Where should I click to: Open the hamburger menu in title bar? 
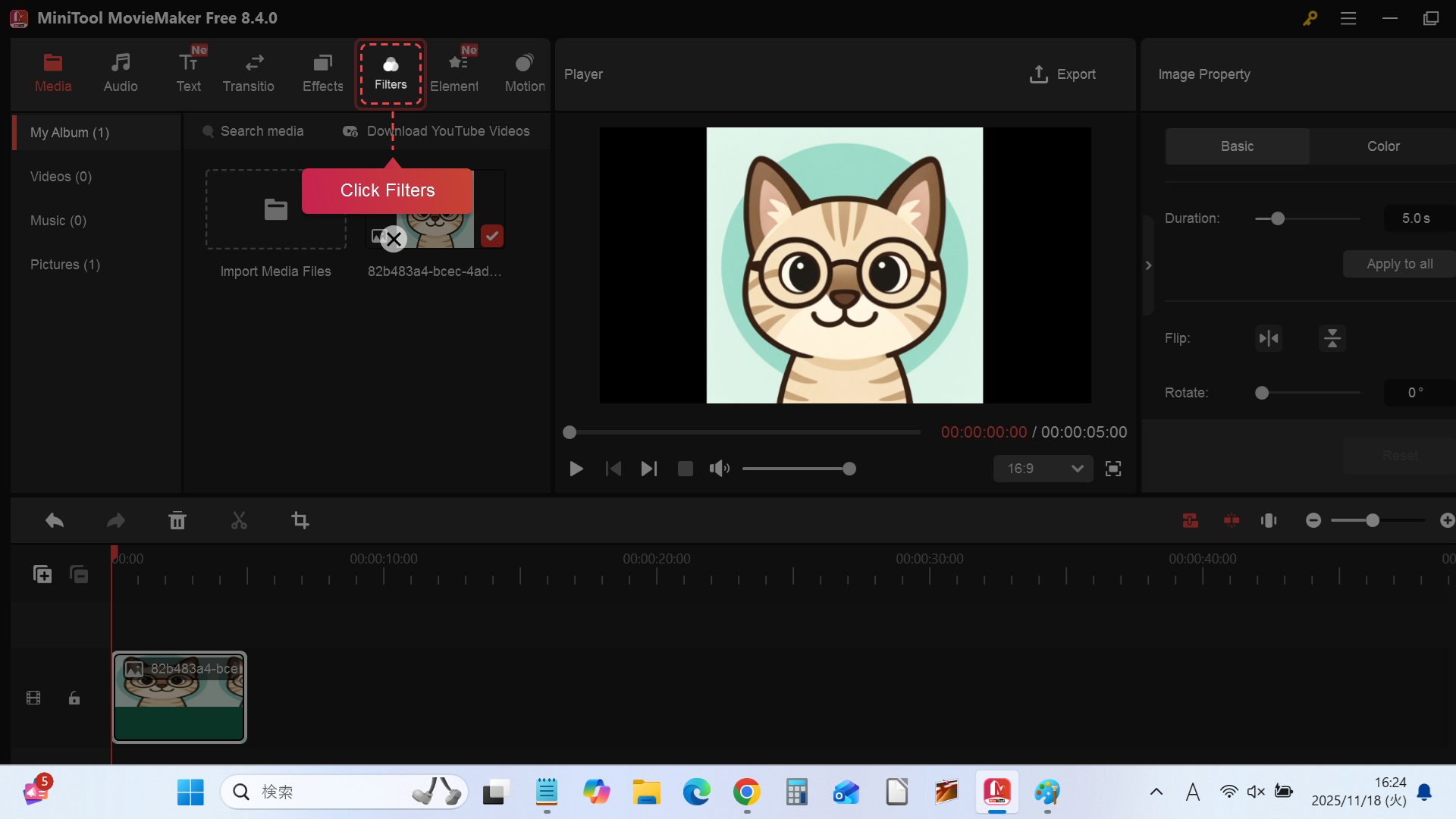(x=1348, y=18)
